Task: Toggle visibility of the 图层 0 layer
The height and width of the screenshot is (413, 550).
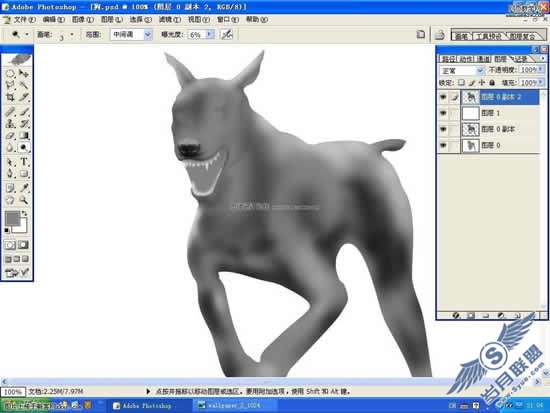Action: 443,145
